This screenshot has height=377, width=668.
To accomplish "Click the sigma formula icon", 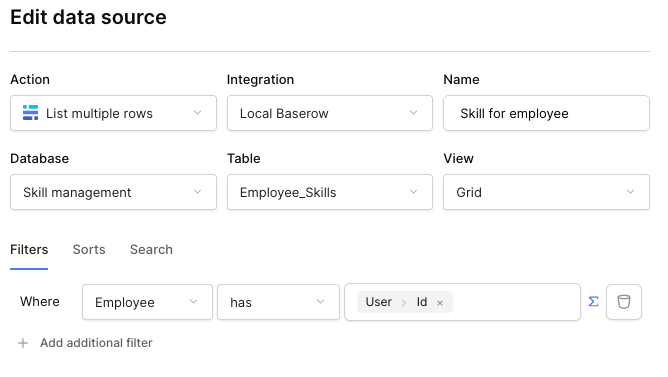I will (x=593, y=302).
